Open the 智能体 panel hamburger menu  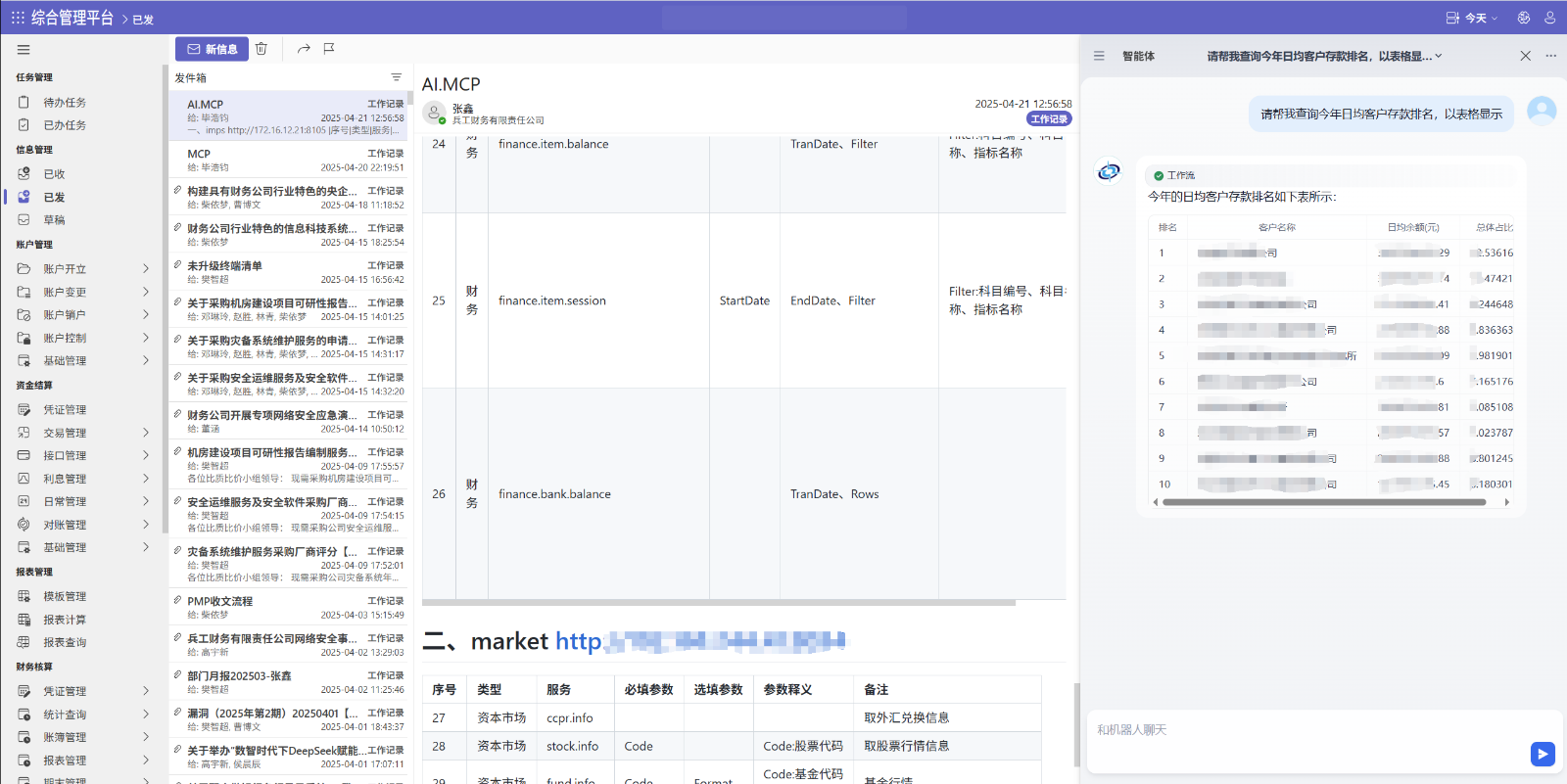coord(1099,56)
